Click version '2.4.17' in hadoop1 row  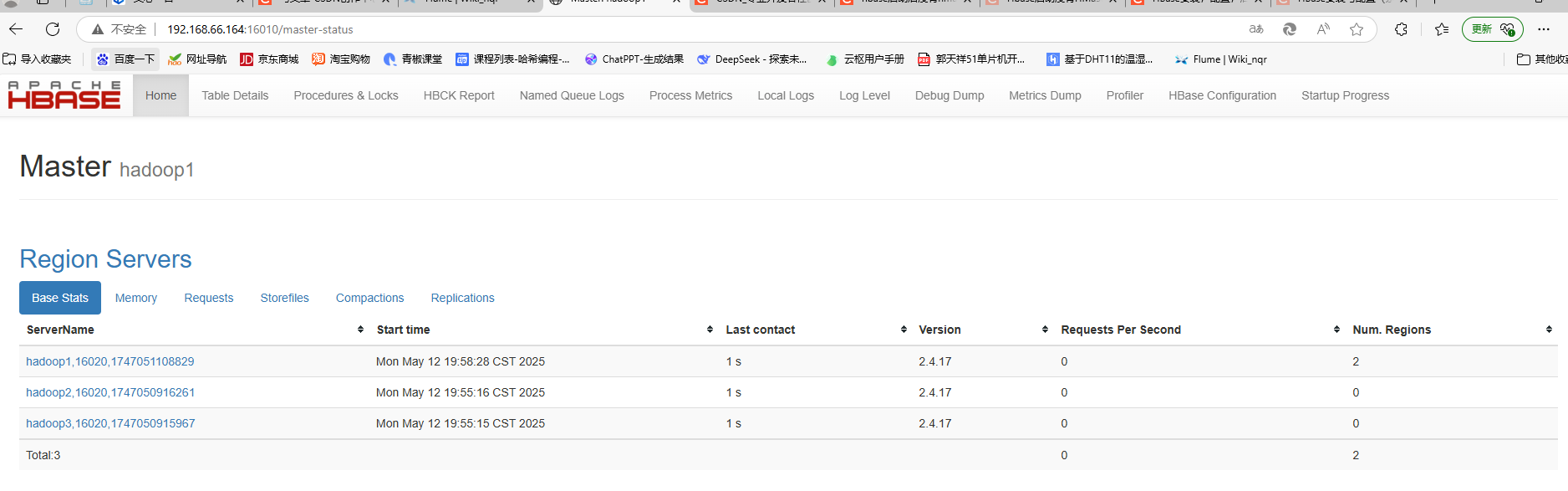point(935,361)
